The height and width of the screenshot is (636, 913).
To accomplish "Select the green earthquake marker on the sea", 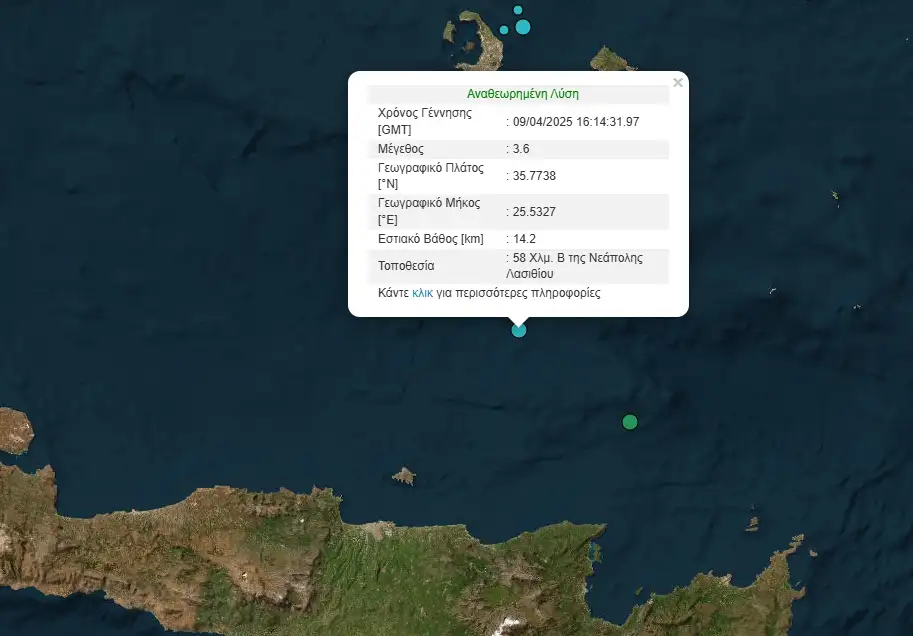I will point(629,422).
